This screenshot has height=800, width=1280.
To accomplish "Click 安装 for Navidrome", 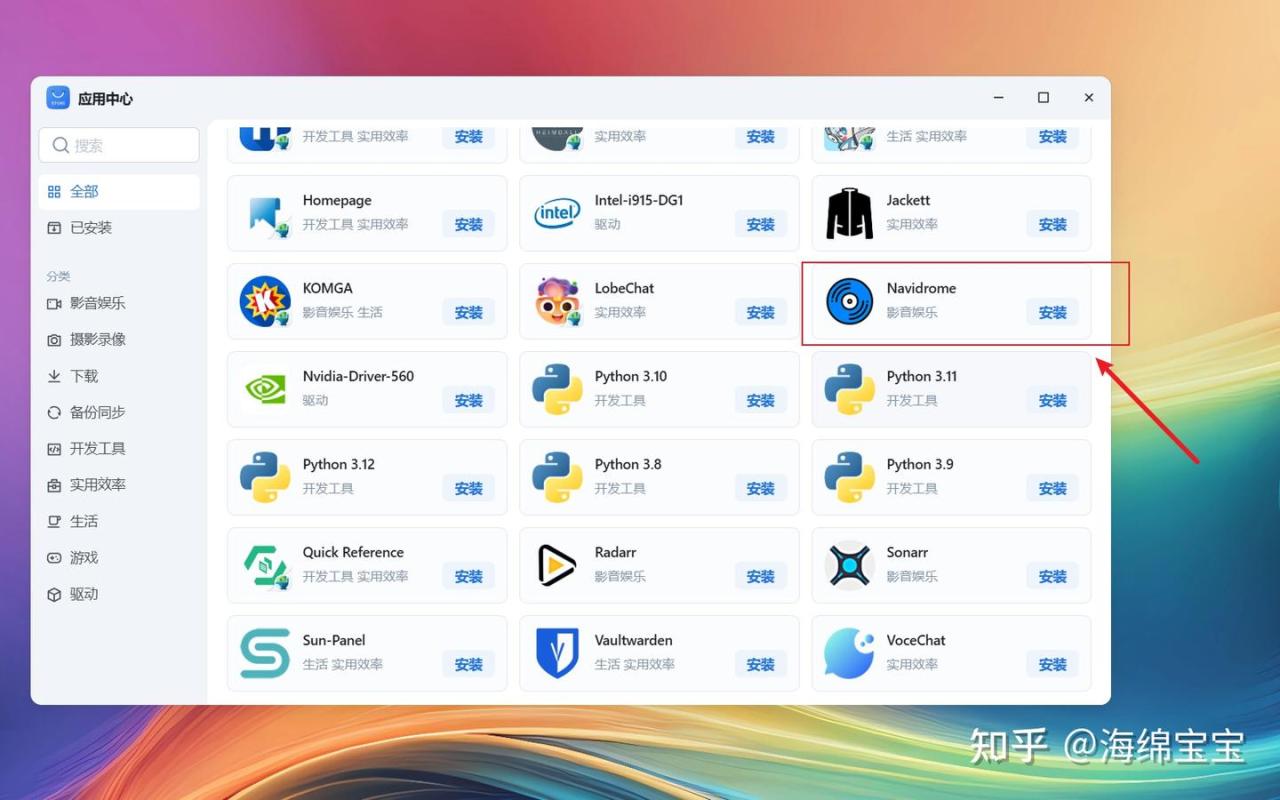I will 1053,312.
